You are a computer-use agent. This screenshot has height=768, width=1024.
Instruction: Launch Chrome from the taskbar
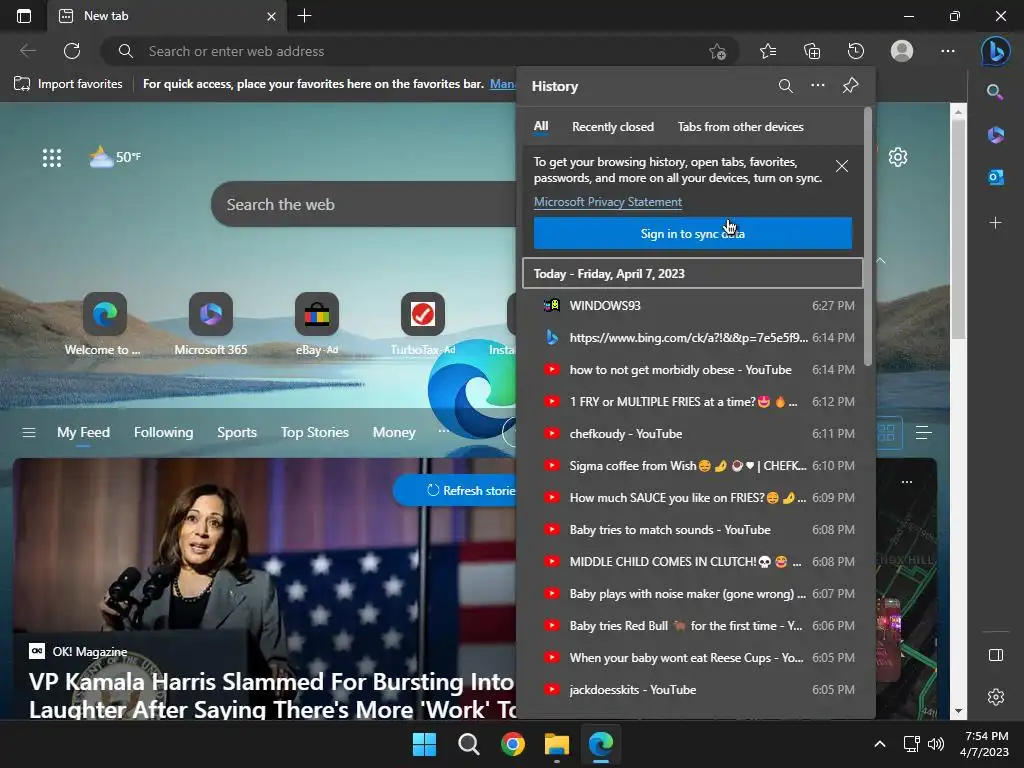[x=513, y=744]
